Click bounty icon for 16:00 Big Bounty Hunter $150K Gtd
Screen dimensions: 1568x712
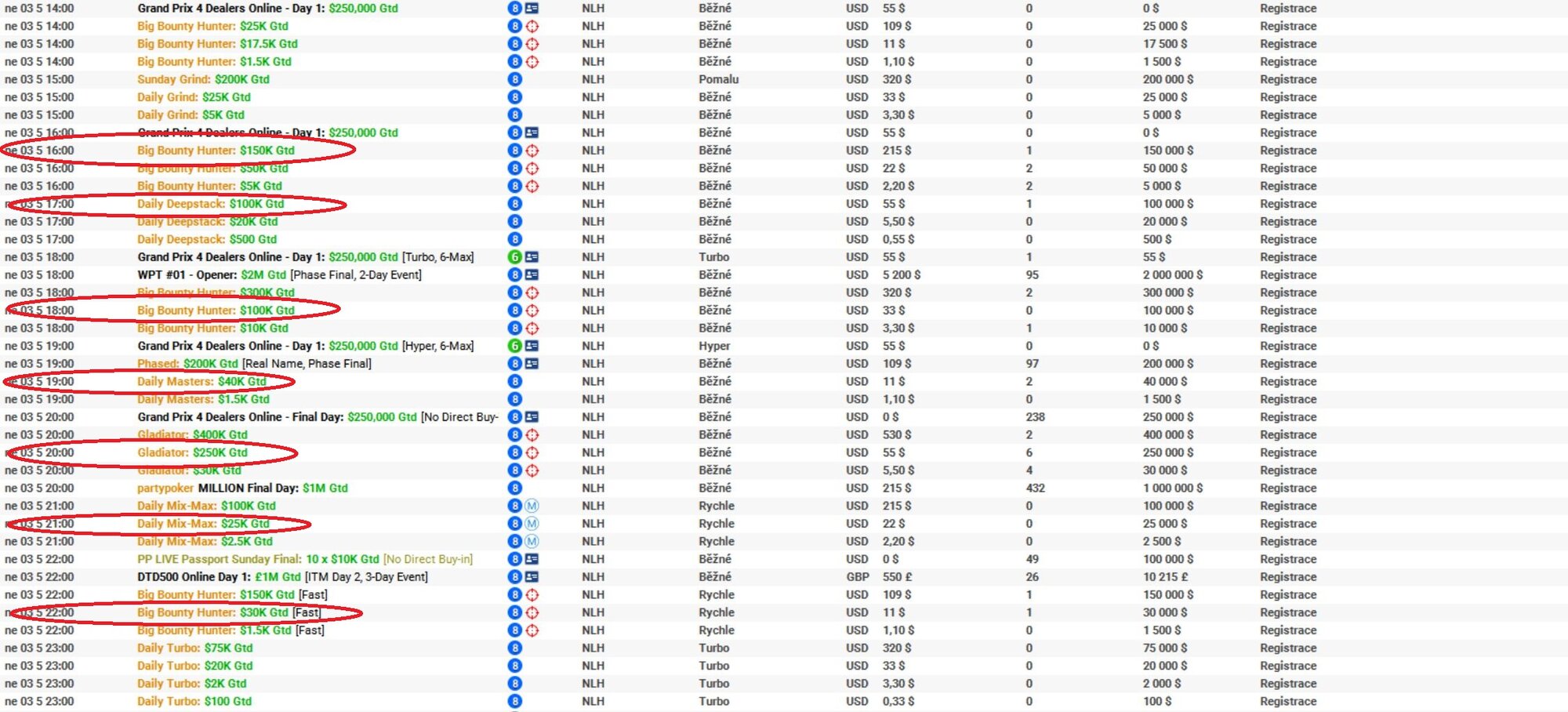[x=532, y=151]
